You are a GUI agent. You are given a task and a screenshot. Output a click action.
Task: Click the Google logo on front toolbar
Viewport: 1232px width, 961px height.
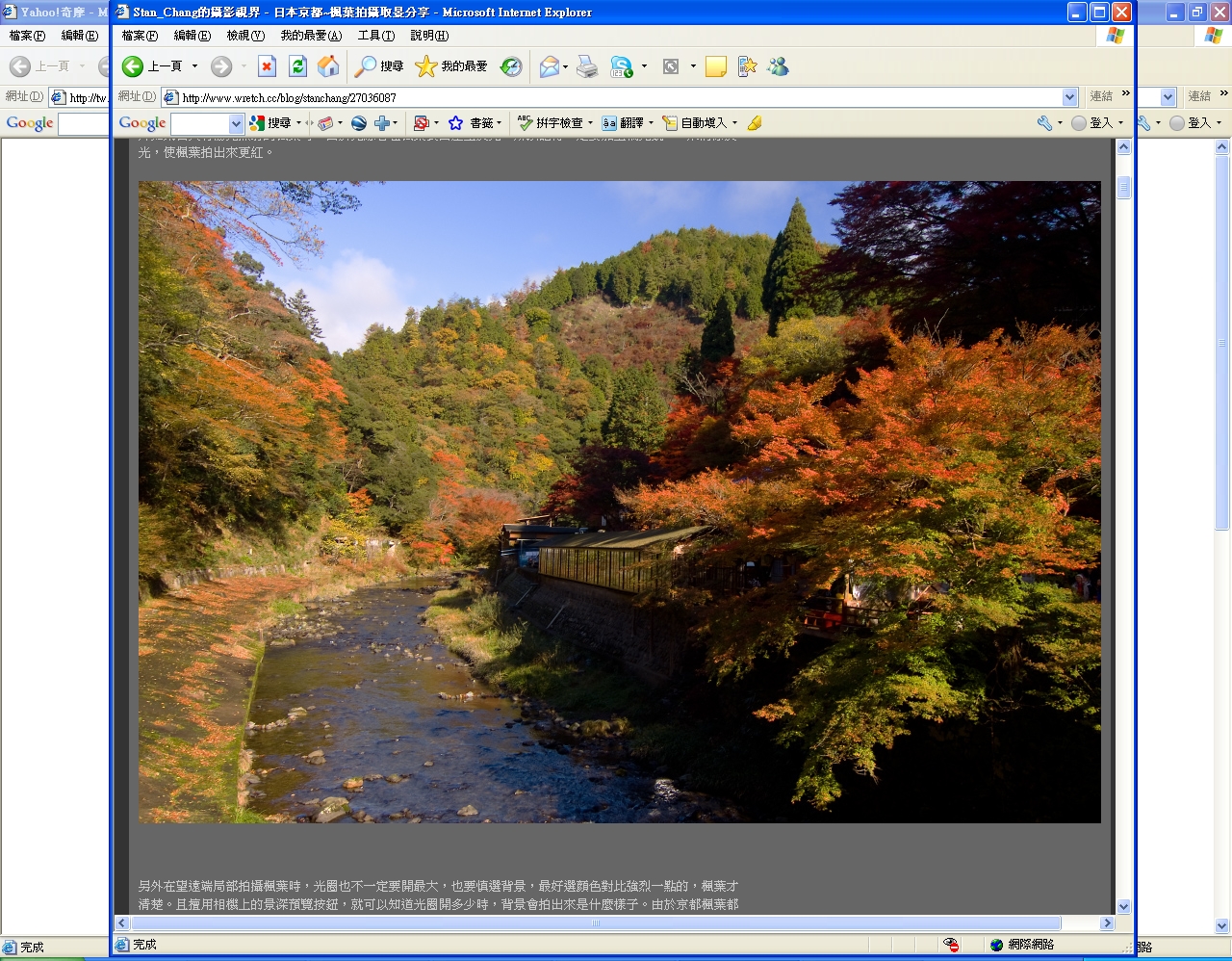pos(142,123)
